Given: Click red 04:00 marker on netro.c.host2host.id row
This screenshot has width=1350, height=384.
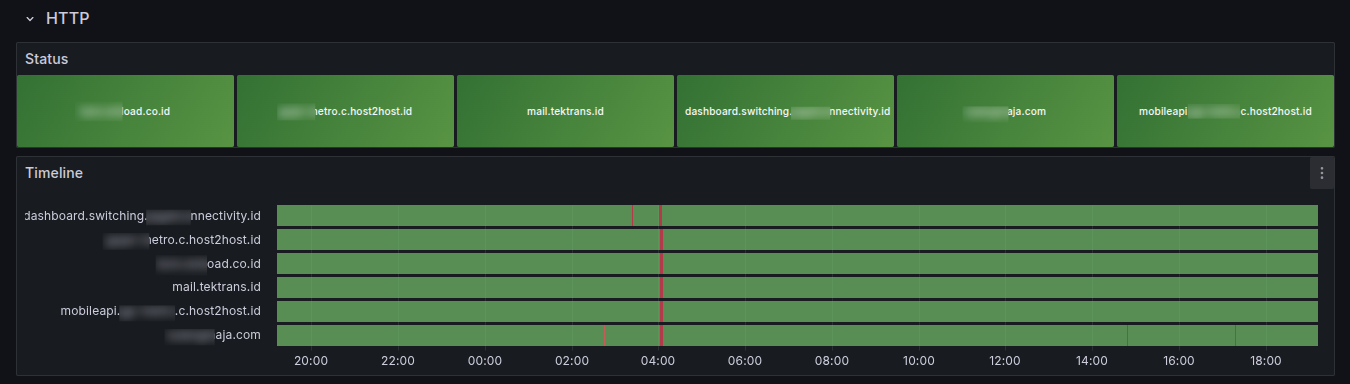Looking at the screenshot, I should 661,239.
